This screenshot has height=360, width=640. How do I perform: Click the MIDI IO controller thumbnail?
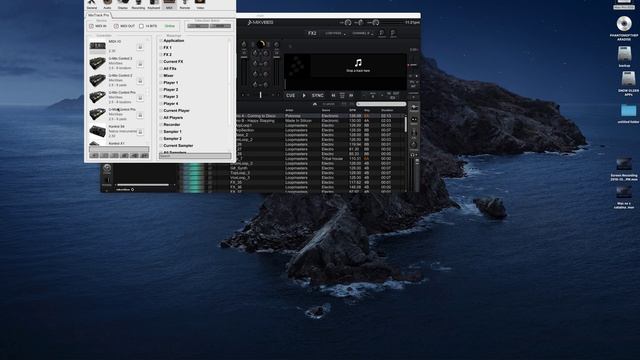pyautogui.click(x=98, y=47)
